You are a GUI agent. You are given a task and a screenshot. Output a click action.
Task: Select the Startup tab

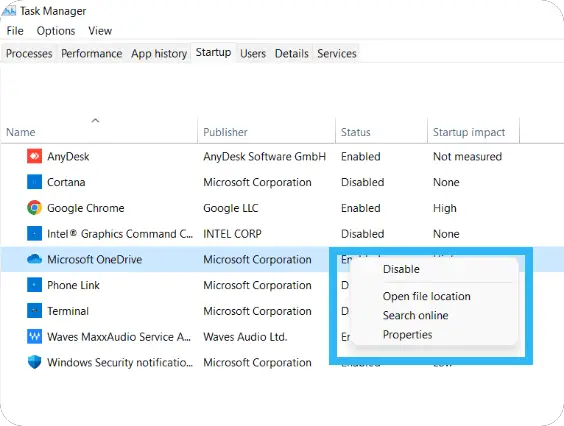(213, 53)
